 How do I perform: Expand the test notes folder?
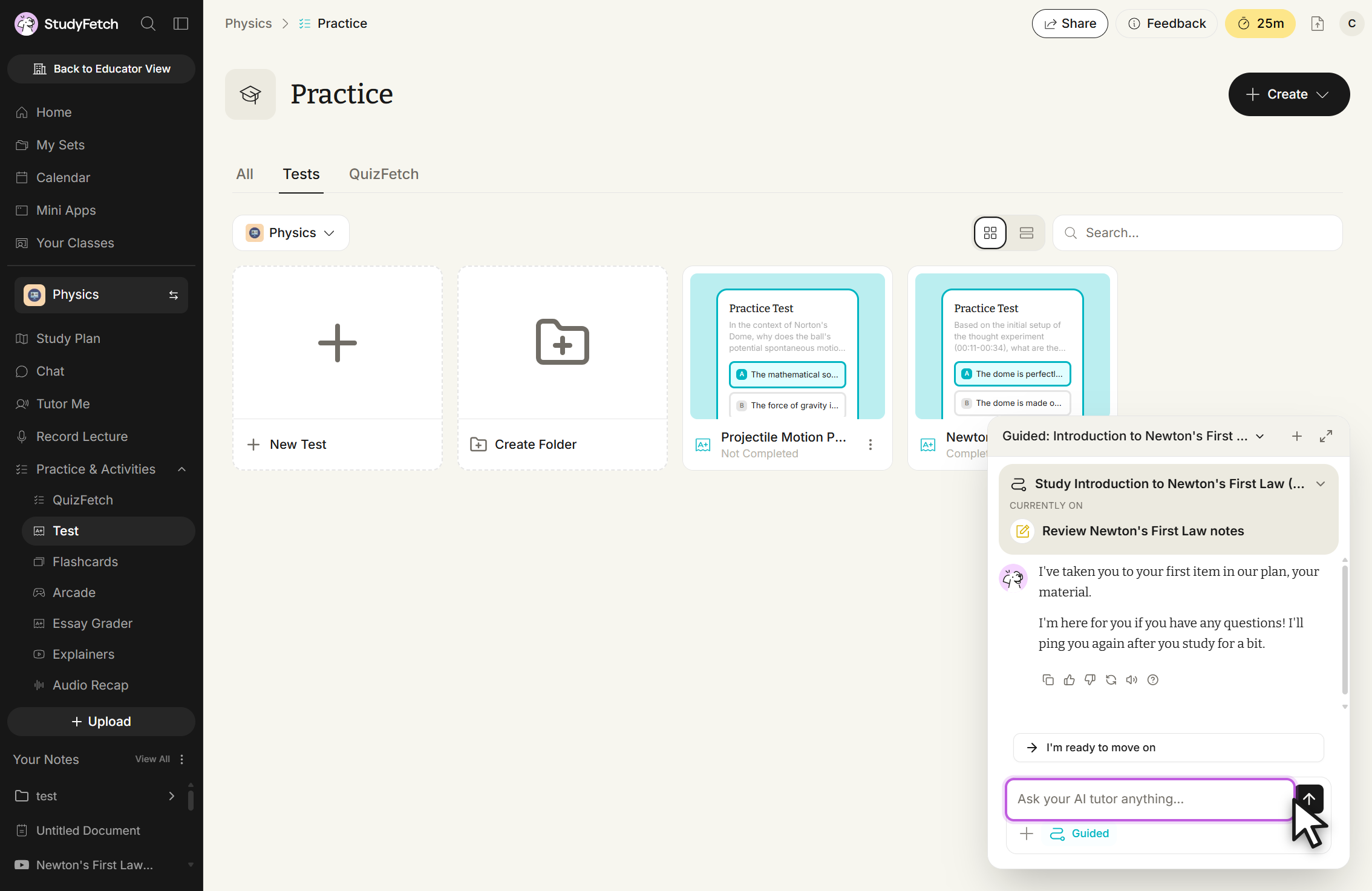pos(171,796)
